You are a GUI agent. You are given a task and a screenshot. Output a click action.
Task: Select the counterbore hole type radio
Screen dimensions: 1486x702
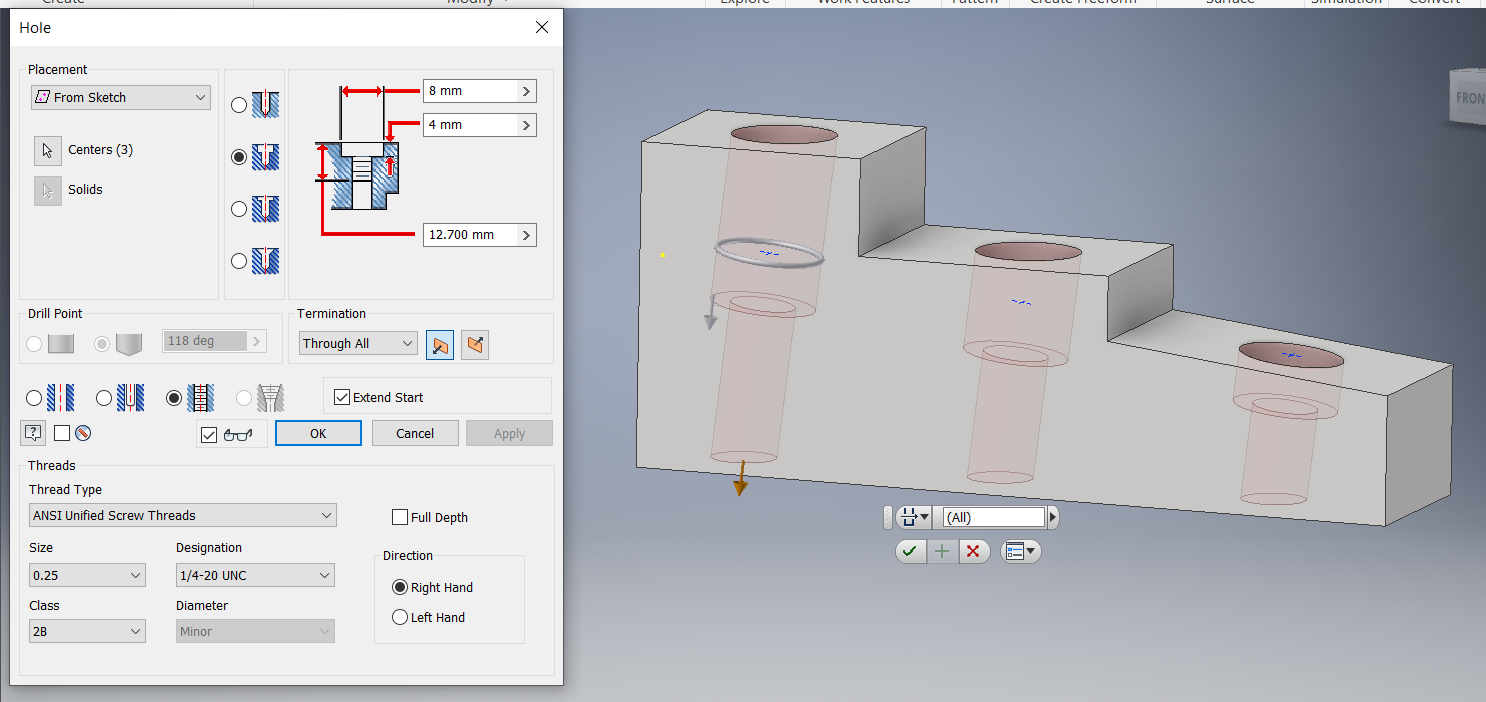click(x=239, y=157)
